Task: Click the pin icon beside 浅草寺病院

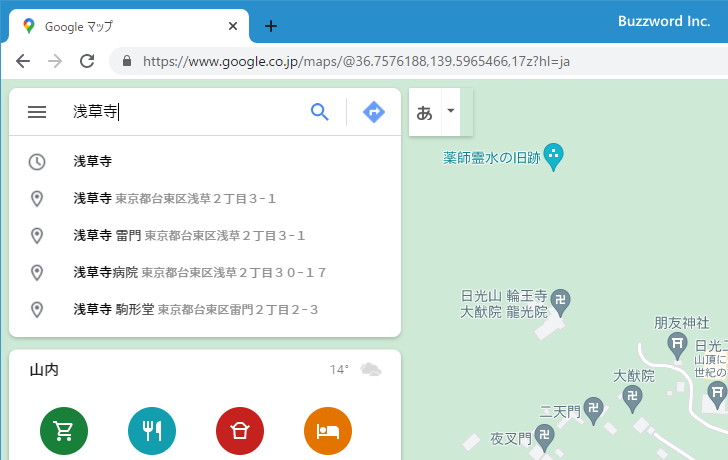Action: pyautogui.click(x=37, y=272)
